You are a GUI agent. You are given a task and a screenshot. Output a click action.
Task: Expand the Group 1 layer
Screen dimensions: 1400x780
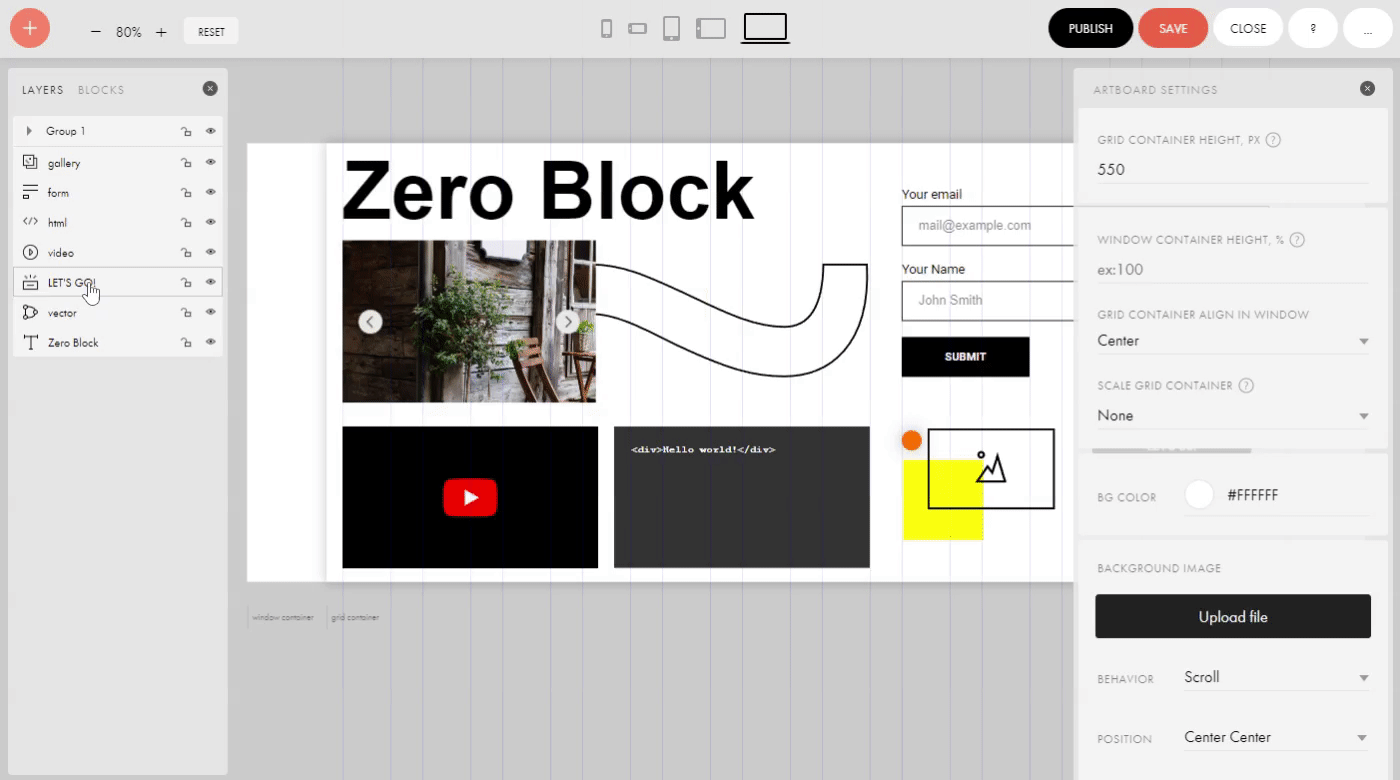coord(27,130)
